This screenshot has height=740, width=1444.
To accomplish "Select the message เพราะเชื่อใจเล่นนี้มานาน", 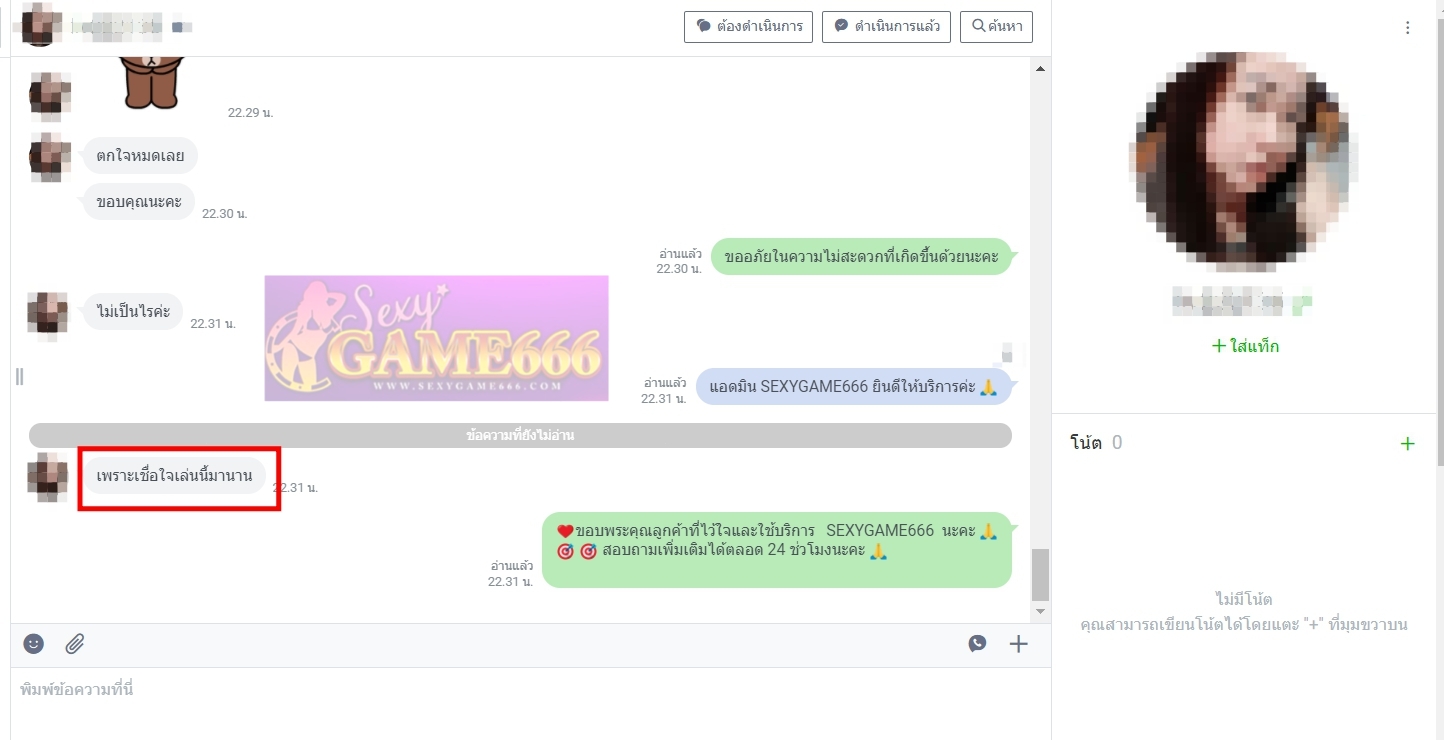I will [x=174, y=476].
